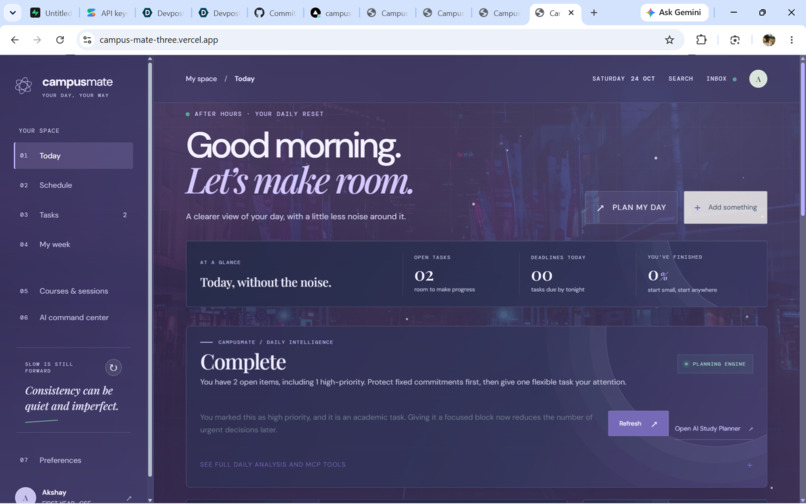Click the Complete heading
The width and height of the screenshot is (806, 504).
coord(243,362)
